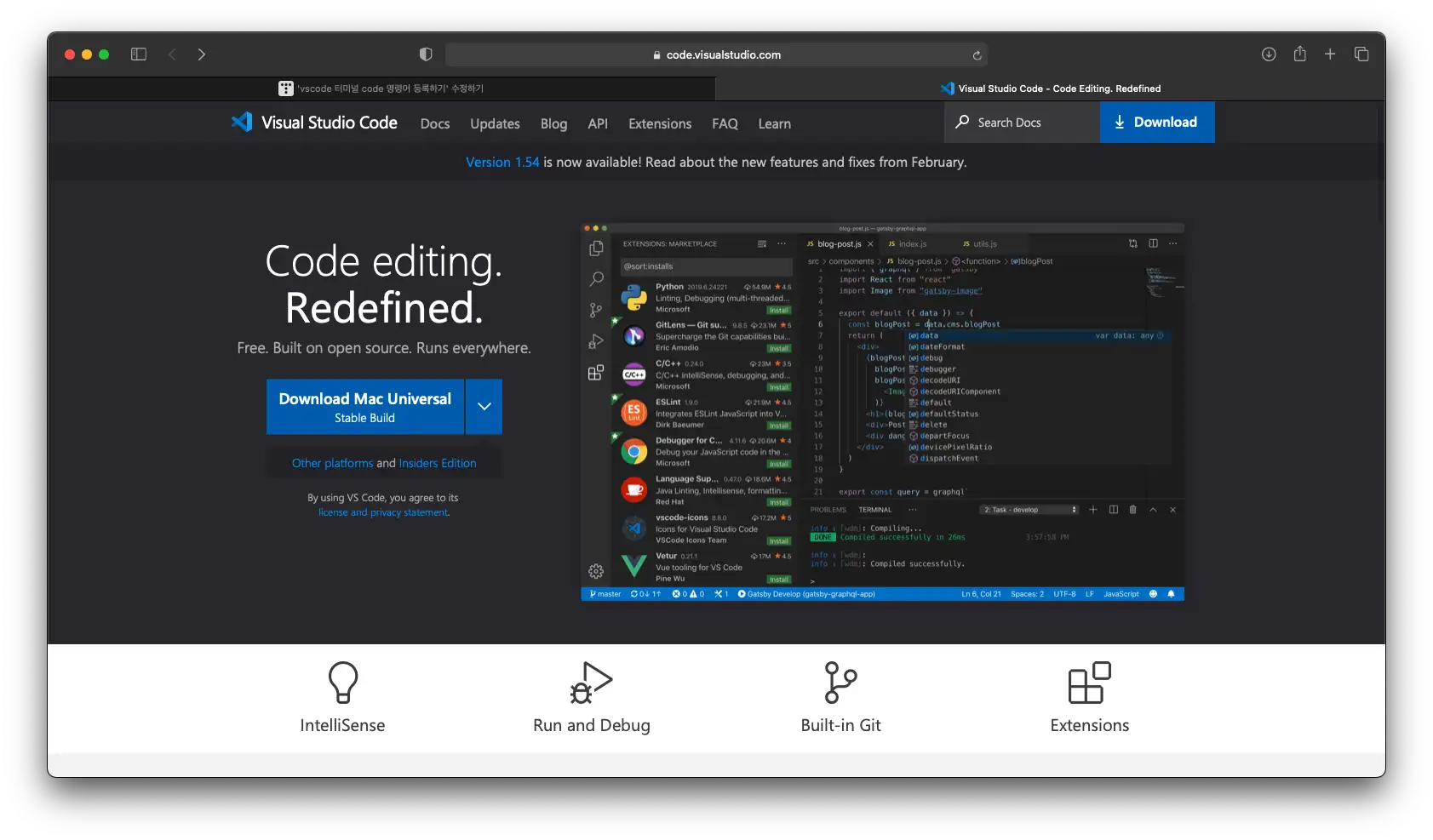Open the download options dropdown arrow
Viewport: 1433px width, 840px height.
pos(484,407)
